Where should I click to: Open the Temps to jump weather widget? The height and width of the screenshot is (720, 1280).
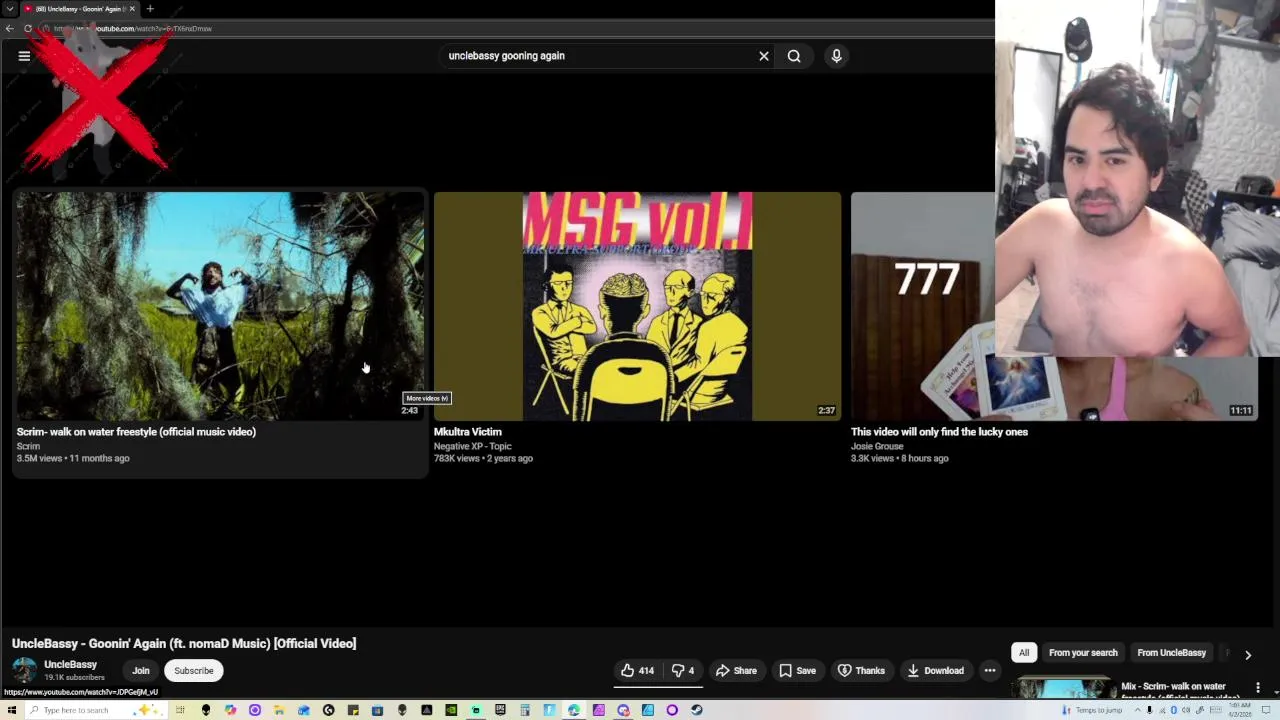click(1094, 710)
